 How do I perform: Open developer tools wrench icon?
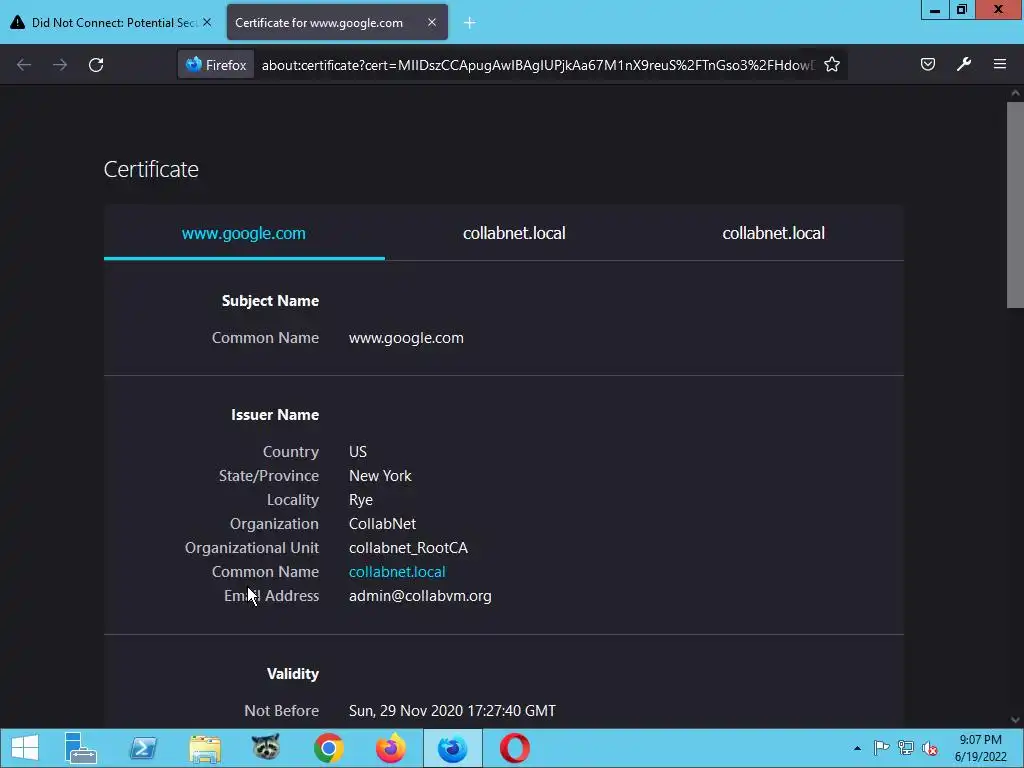click(963, 64)
